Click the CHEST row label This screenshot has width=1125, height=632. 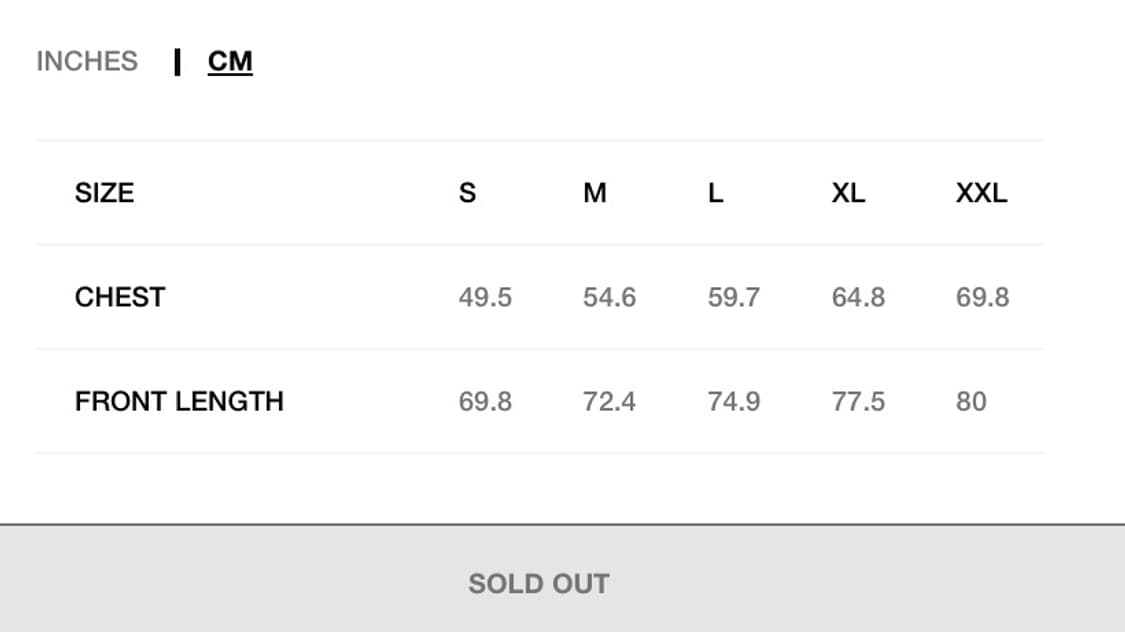point(120,297)
